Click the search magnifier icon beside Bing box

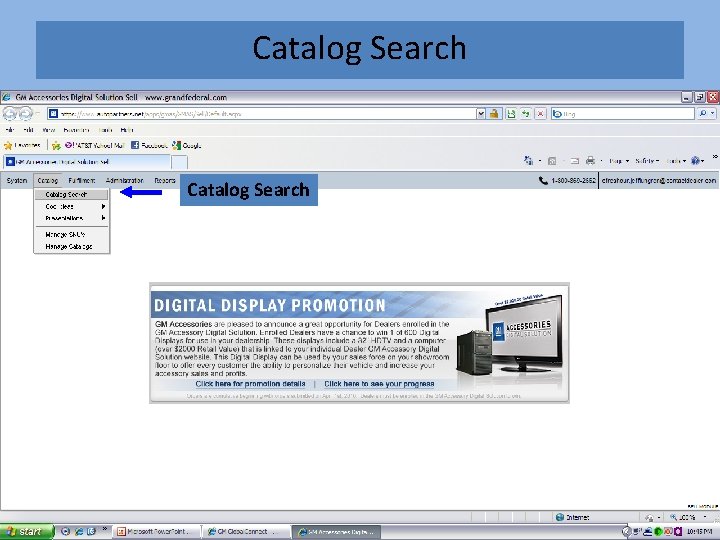coord(703,113)
